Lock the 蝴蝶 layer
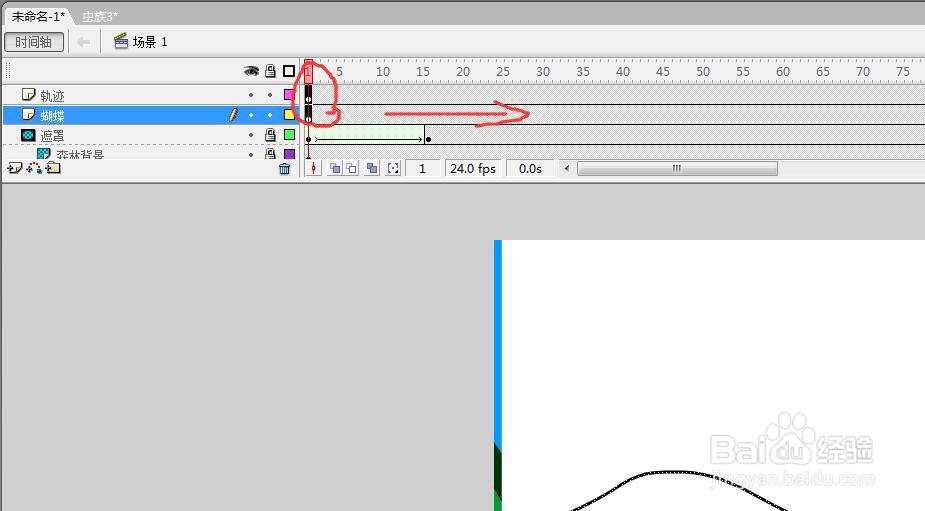 [270, 115]
